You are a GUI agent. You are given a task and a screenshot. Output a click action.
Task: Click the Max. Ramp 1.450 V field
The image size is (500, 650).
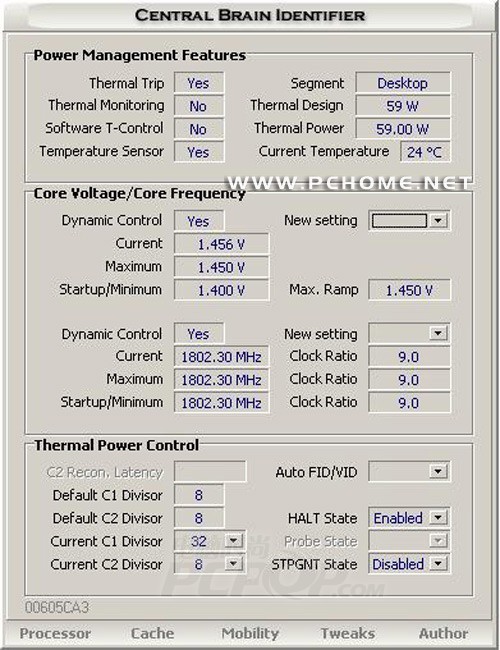click(409, 290)
